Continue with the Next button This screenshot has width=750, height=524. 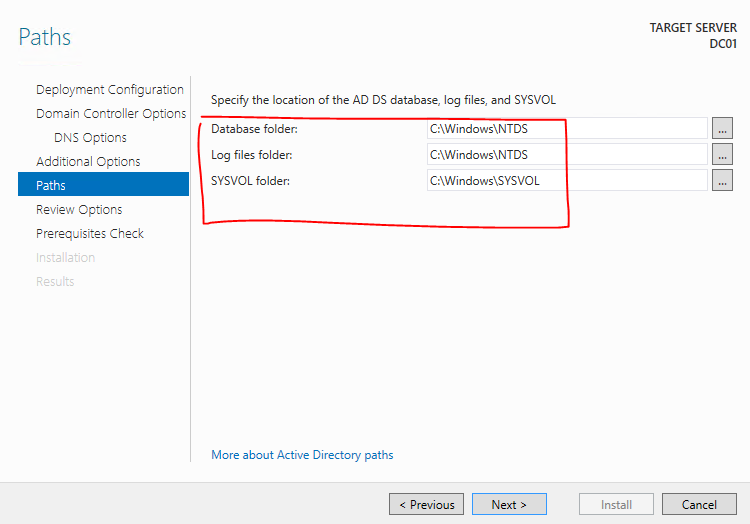click(509, 504)
